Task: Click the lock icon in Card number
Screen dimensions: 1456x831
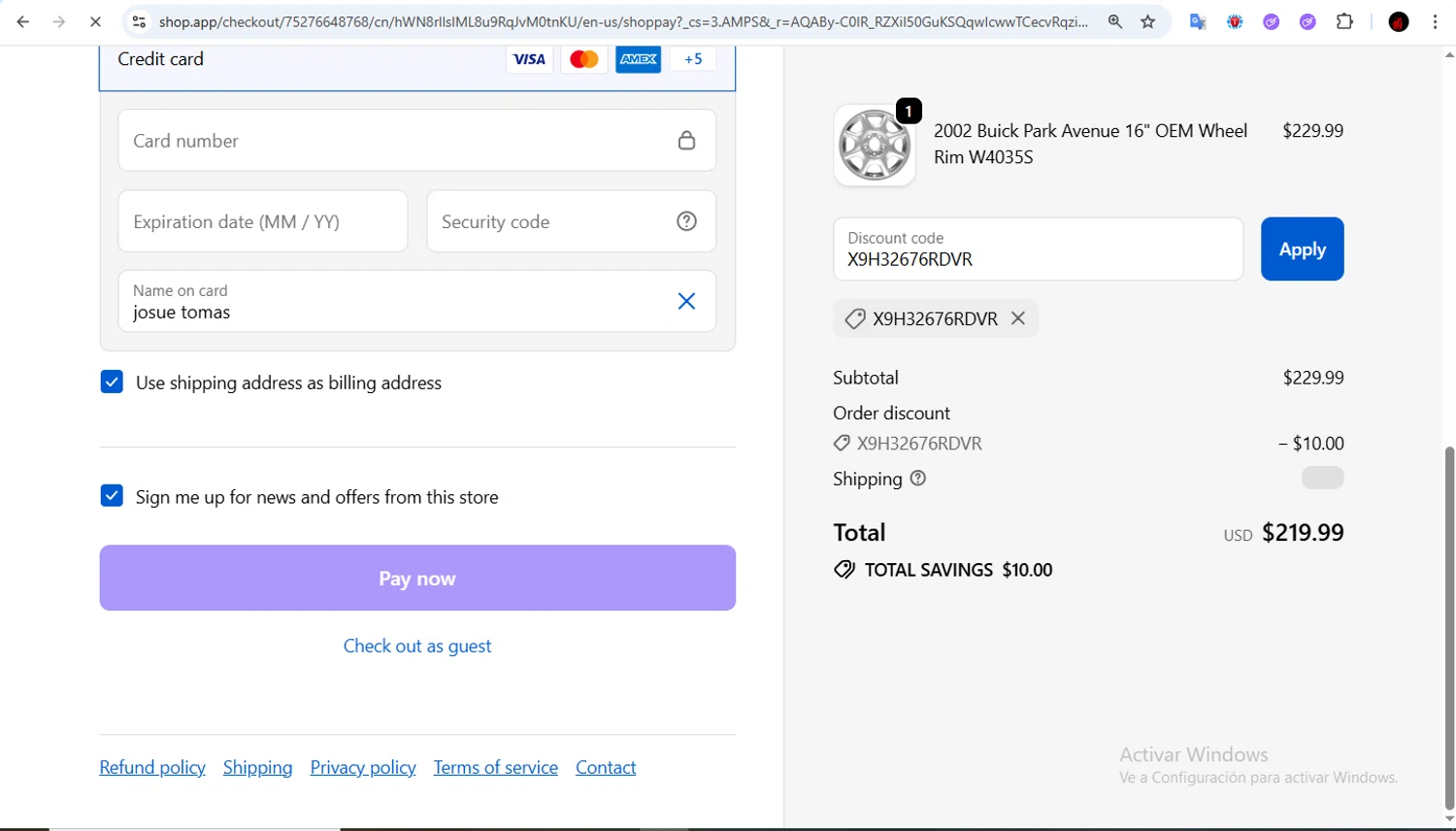Action: click(x=686, y=141)
